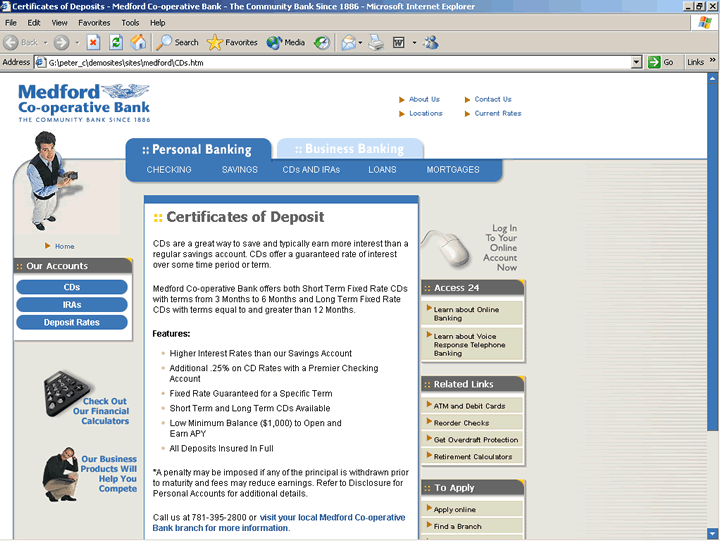Viewport: 720px width, 541px height.
Task: Expand the Edit with Word dropdown arrow
Action: tap(414, 43)
